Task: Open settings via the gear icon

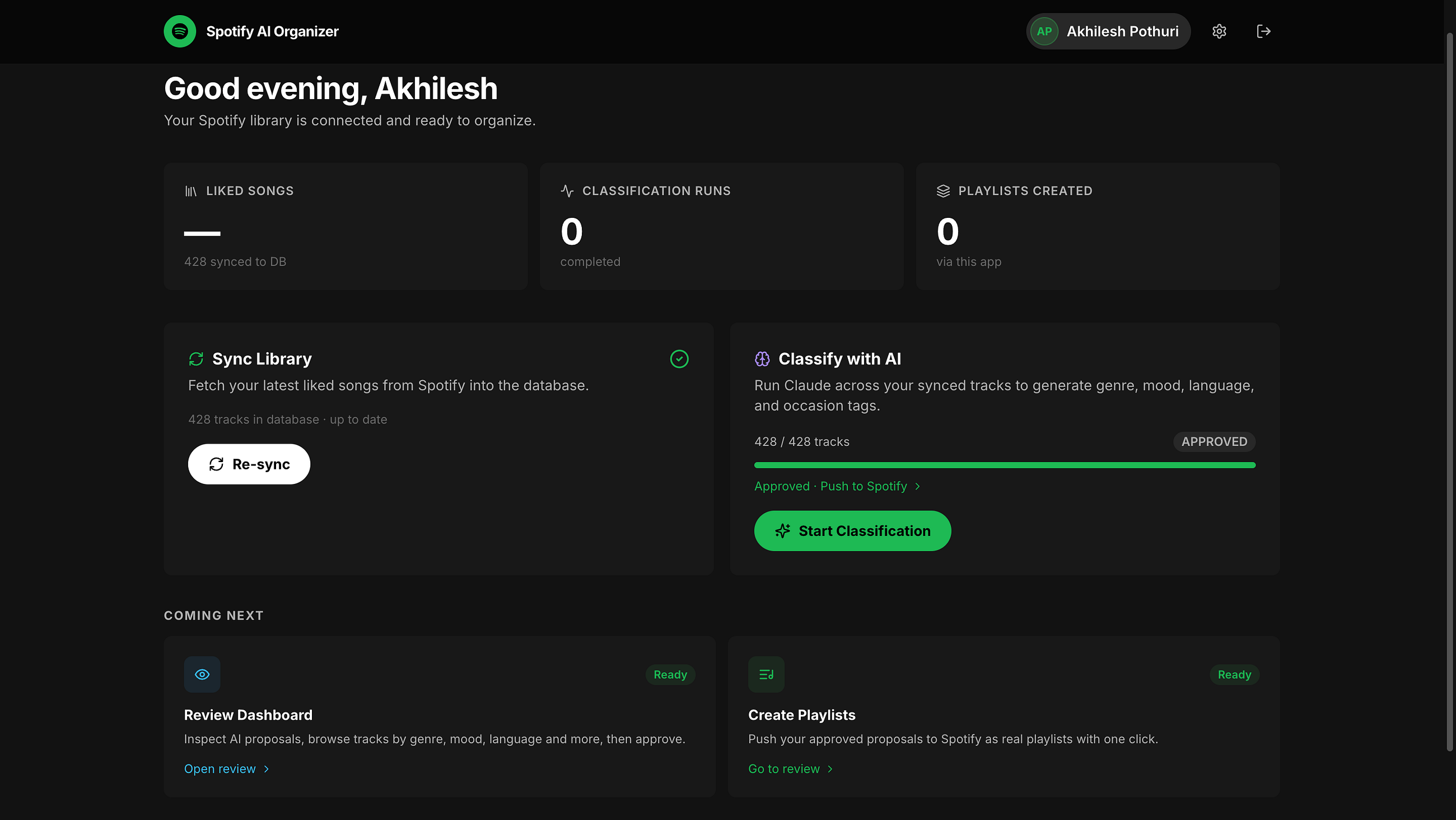Action: click(x=1219, y=31)
